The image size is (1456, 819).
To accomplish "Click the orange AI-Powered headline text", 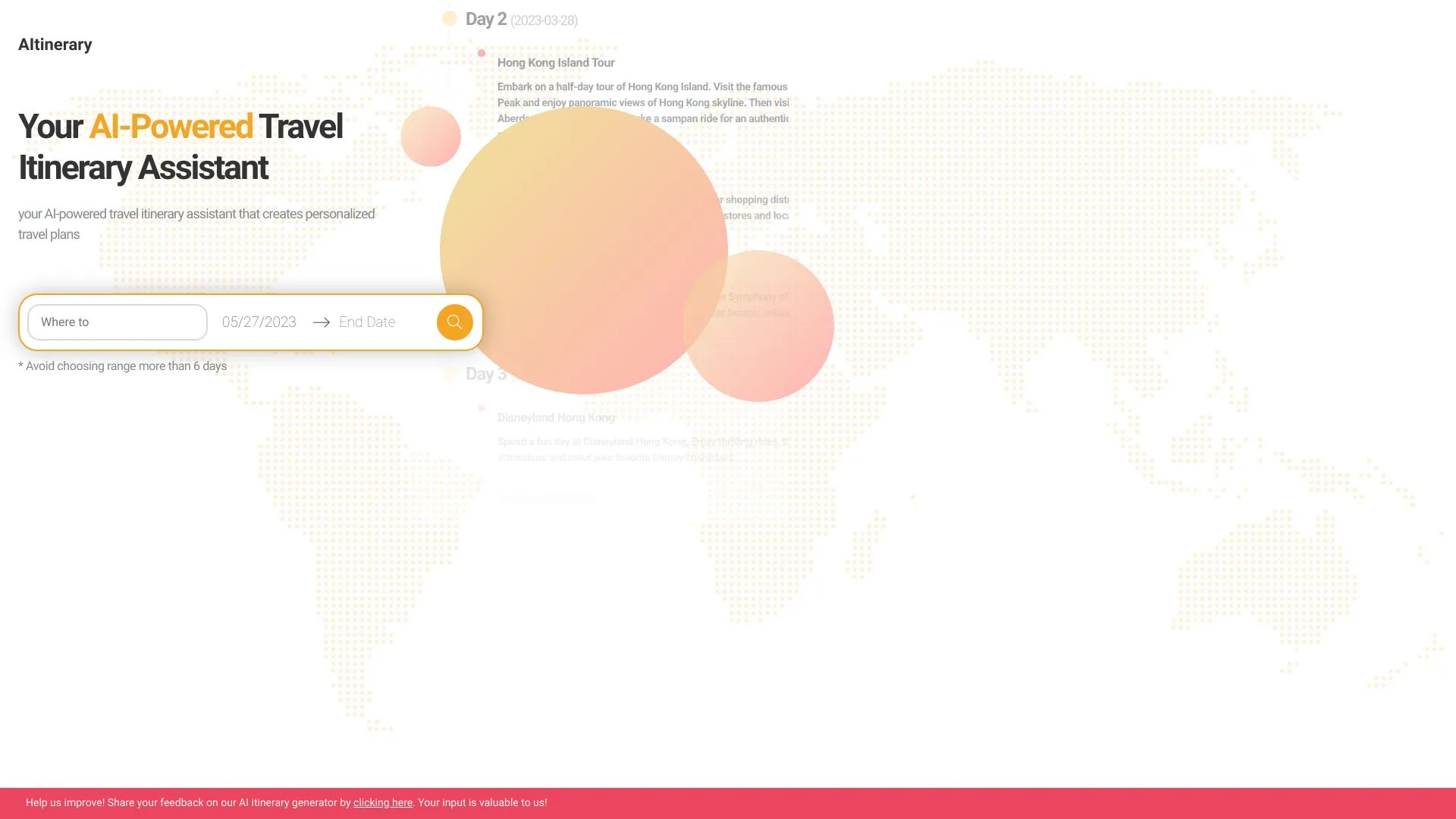I will point(171,127).
